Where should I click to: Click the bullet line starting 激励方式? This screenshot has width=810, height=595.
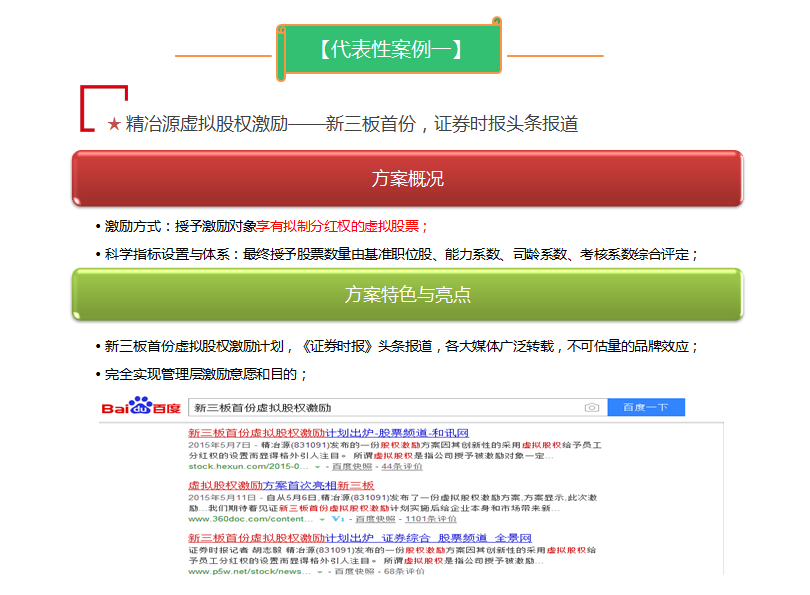262,226
